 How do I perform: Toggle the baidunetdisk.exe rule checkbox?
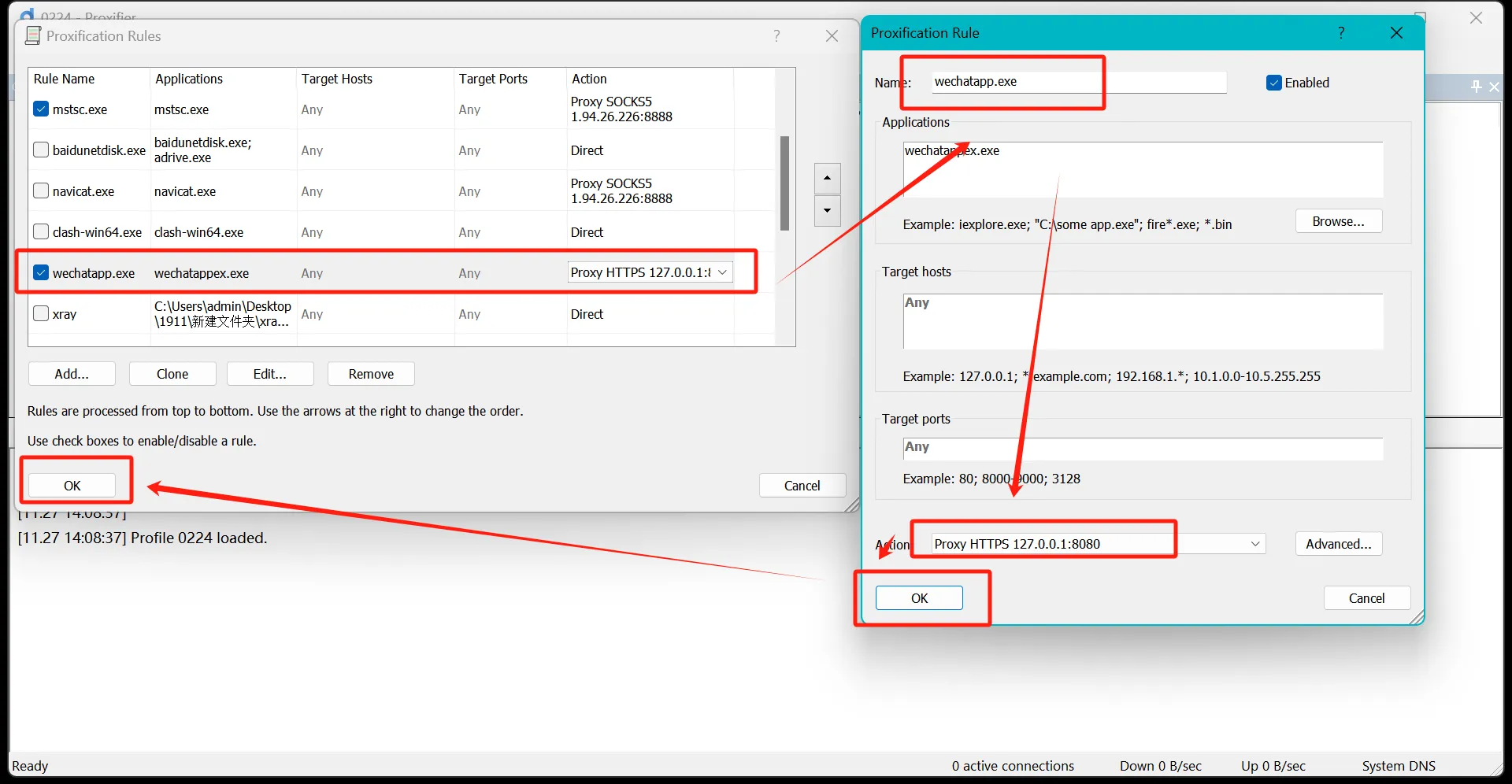41,150
